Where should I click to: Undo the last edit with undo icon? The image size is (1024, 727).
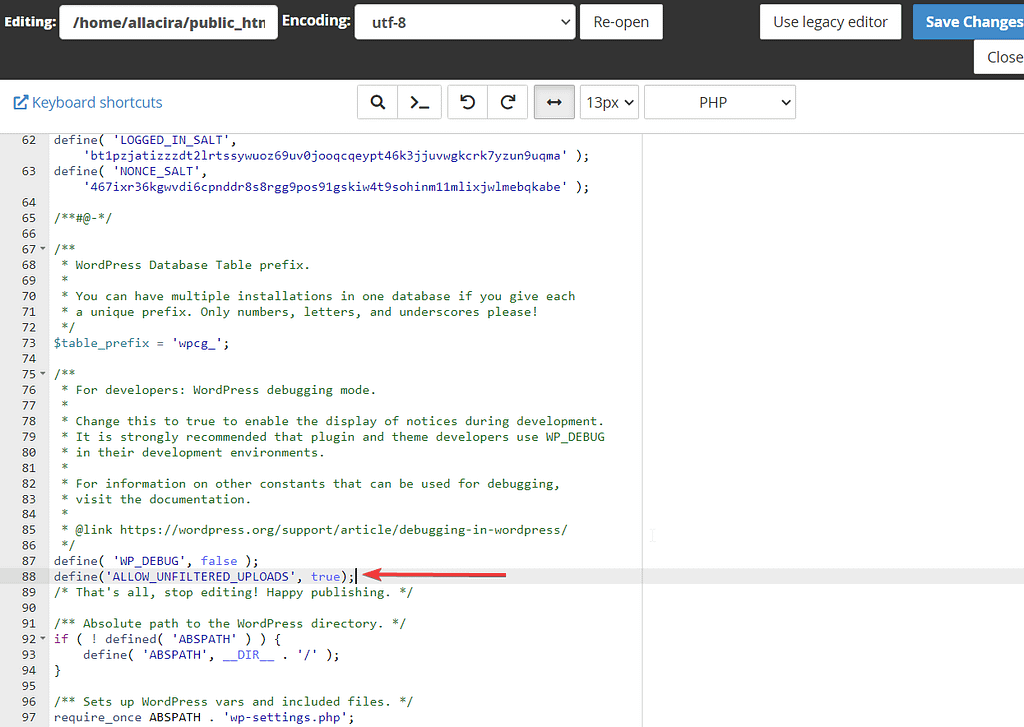[x=467, y=101]
